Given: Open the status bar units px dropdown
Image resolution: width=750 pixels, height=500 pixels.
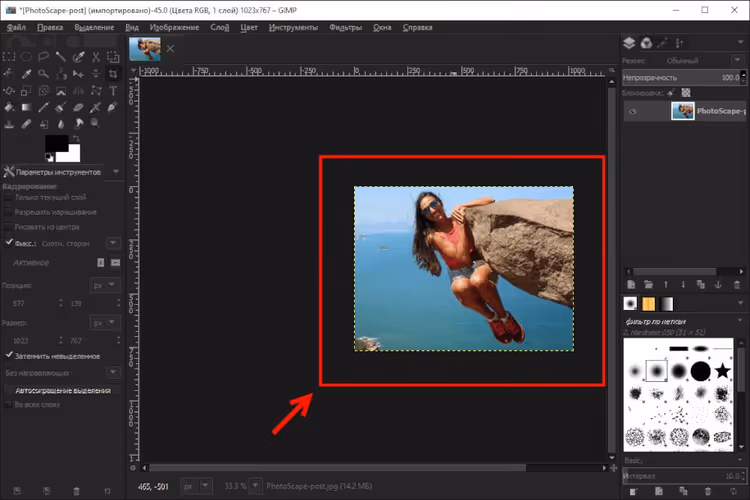Looking at the screenshot, I should [196, 486].
